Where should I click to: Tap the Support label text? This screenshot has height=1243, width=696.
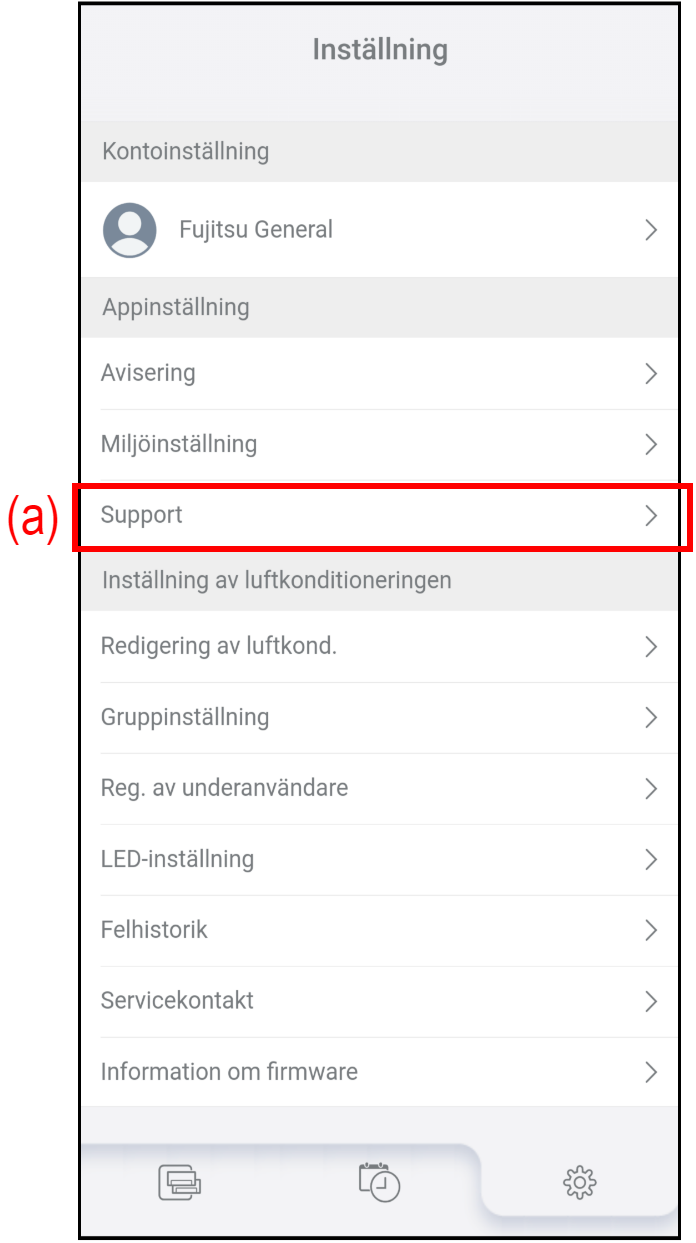click(x=142, y=516)
